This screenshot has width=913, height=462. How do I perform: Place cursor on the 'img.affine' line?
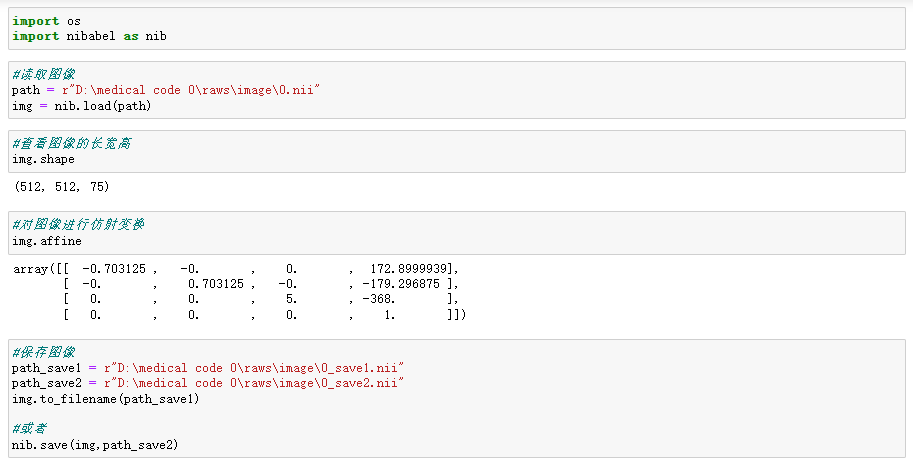(47, 241)
